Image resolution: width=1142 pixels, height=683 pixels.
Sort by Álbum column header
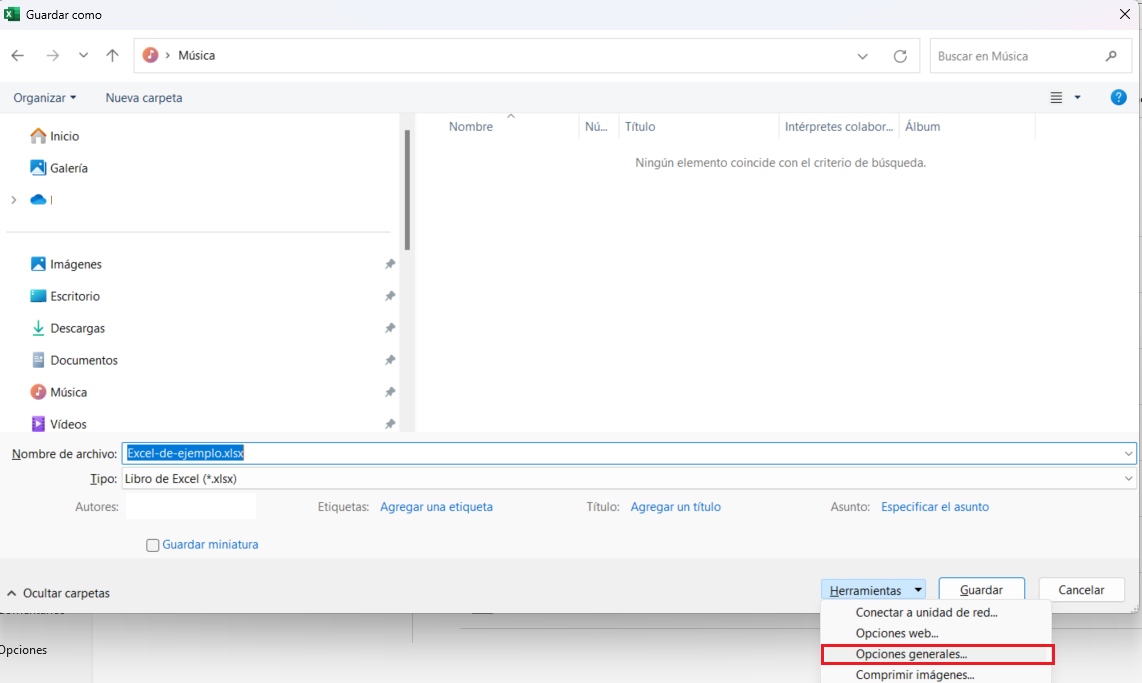click(x=923, y=127)
